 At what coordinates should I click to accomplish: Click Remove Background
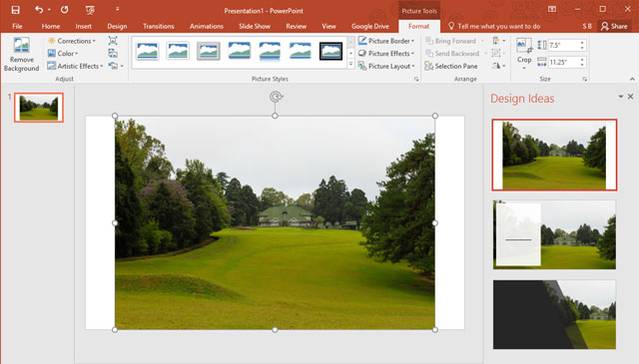pyautogui.click(x=21, y=55)
